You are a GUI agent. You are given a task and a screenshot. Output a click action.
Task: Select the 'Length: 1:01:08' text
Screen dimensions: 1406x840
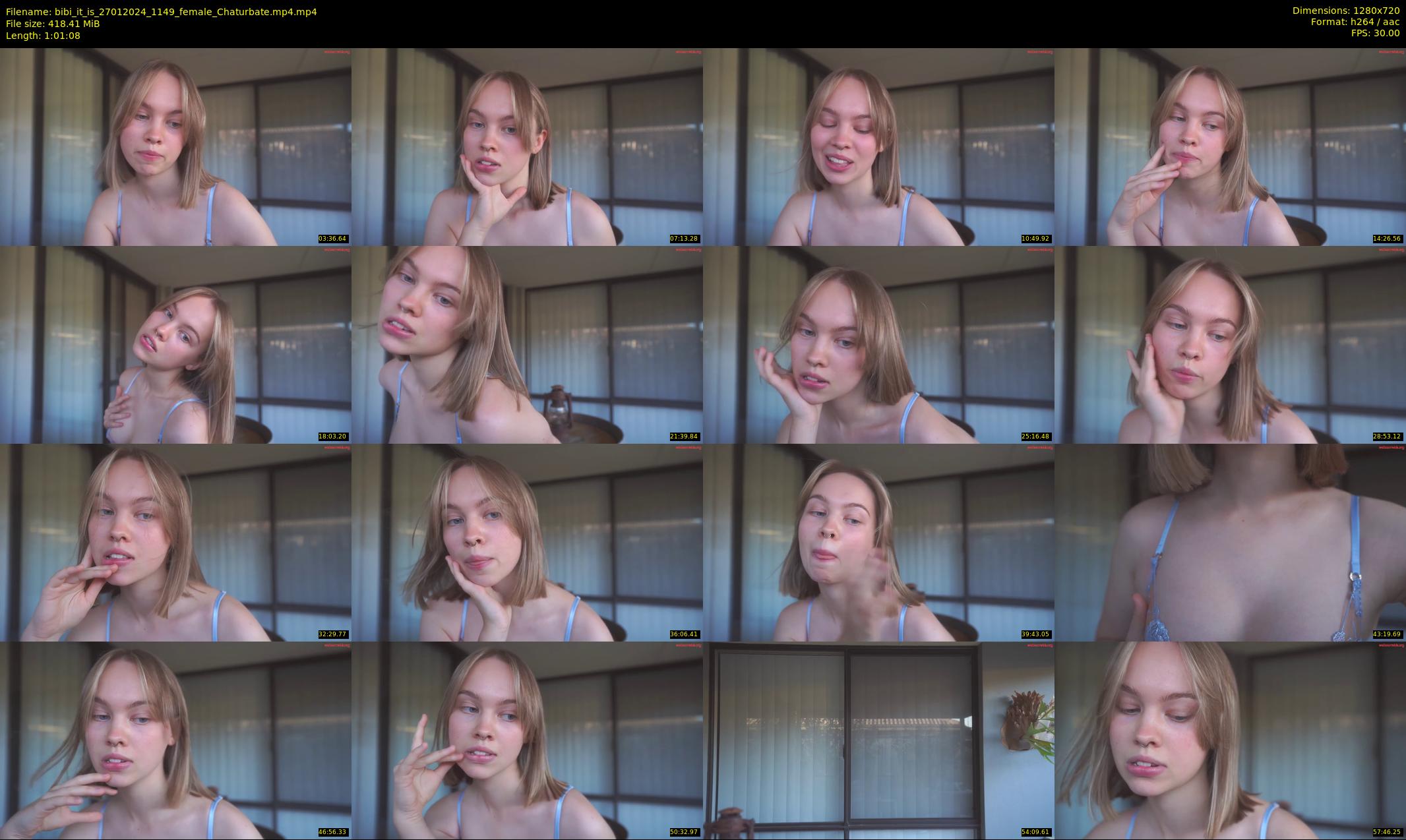coord(43,36)
